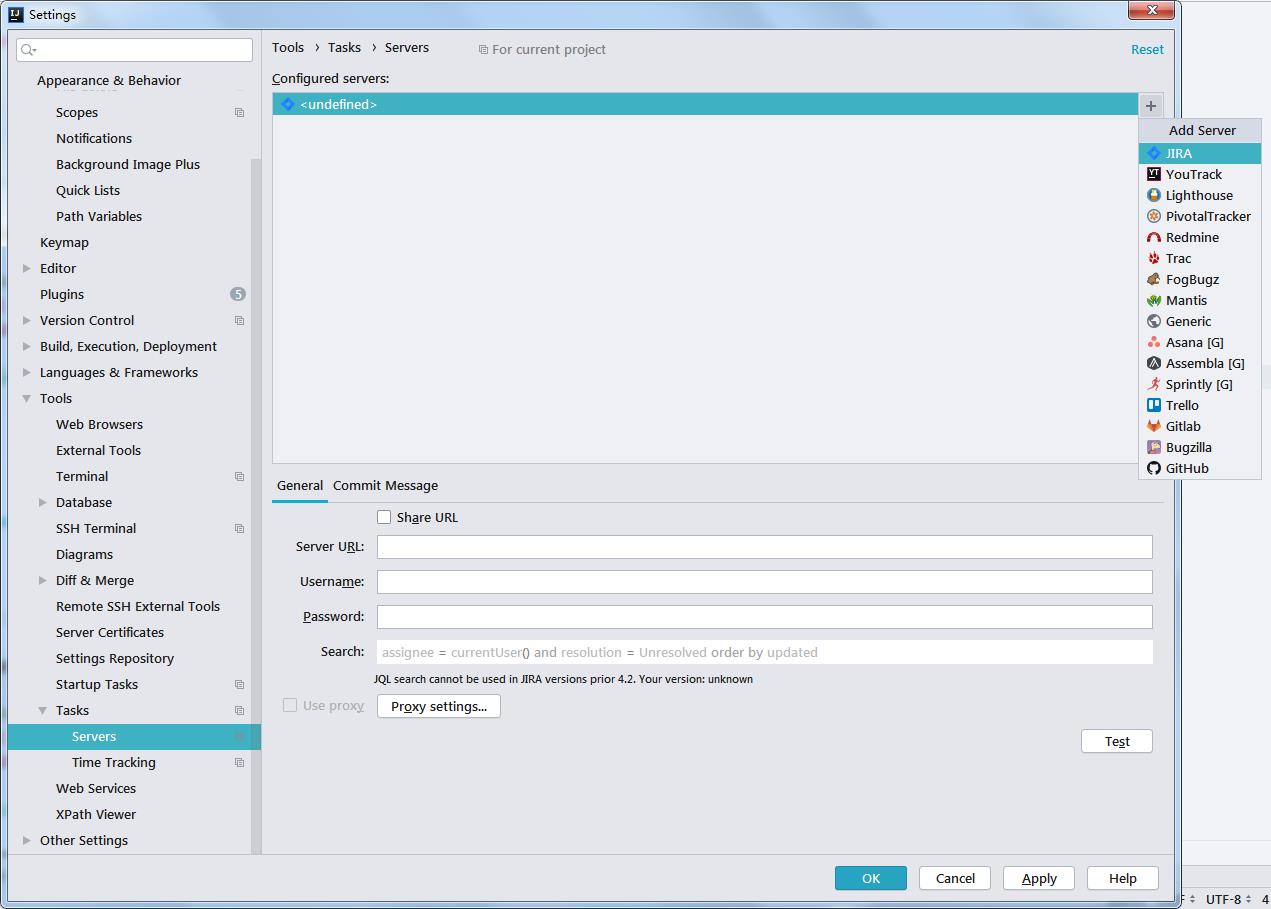Image resolution: width=1271 pixels, height=909 pixels.
Task: Select the undefined server row
Action: coord(705,104)
